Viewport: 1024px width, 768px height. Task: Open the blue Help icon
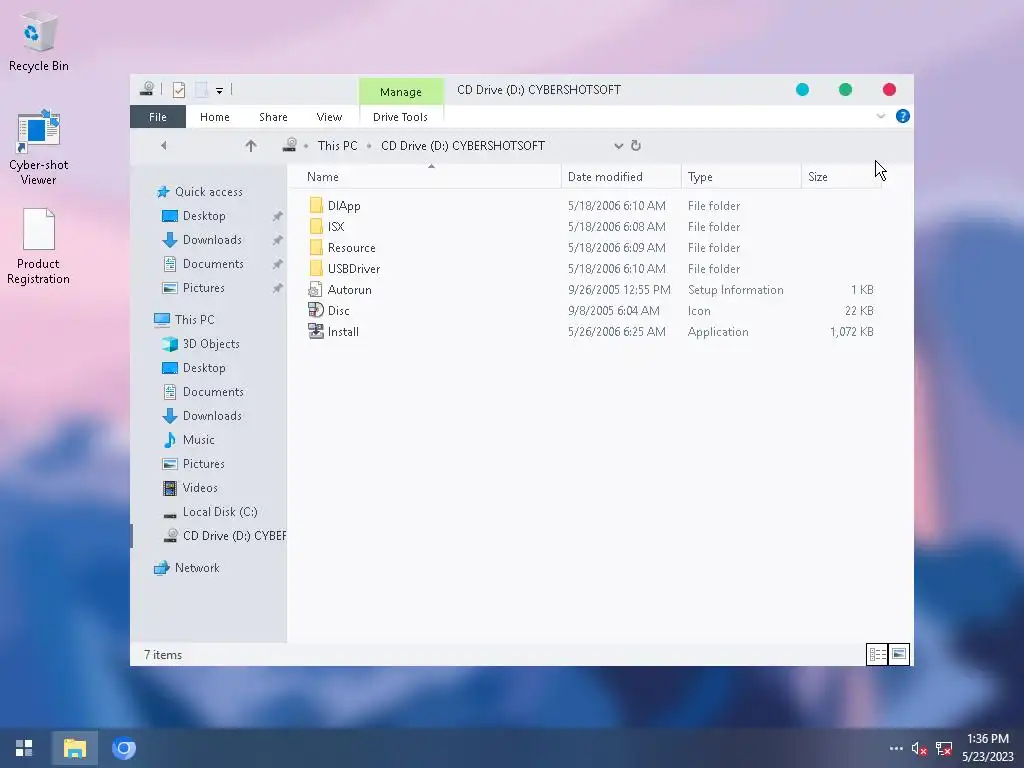903,116
